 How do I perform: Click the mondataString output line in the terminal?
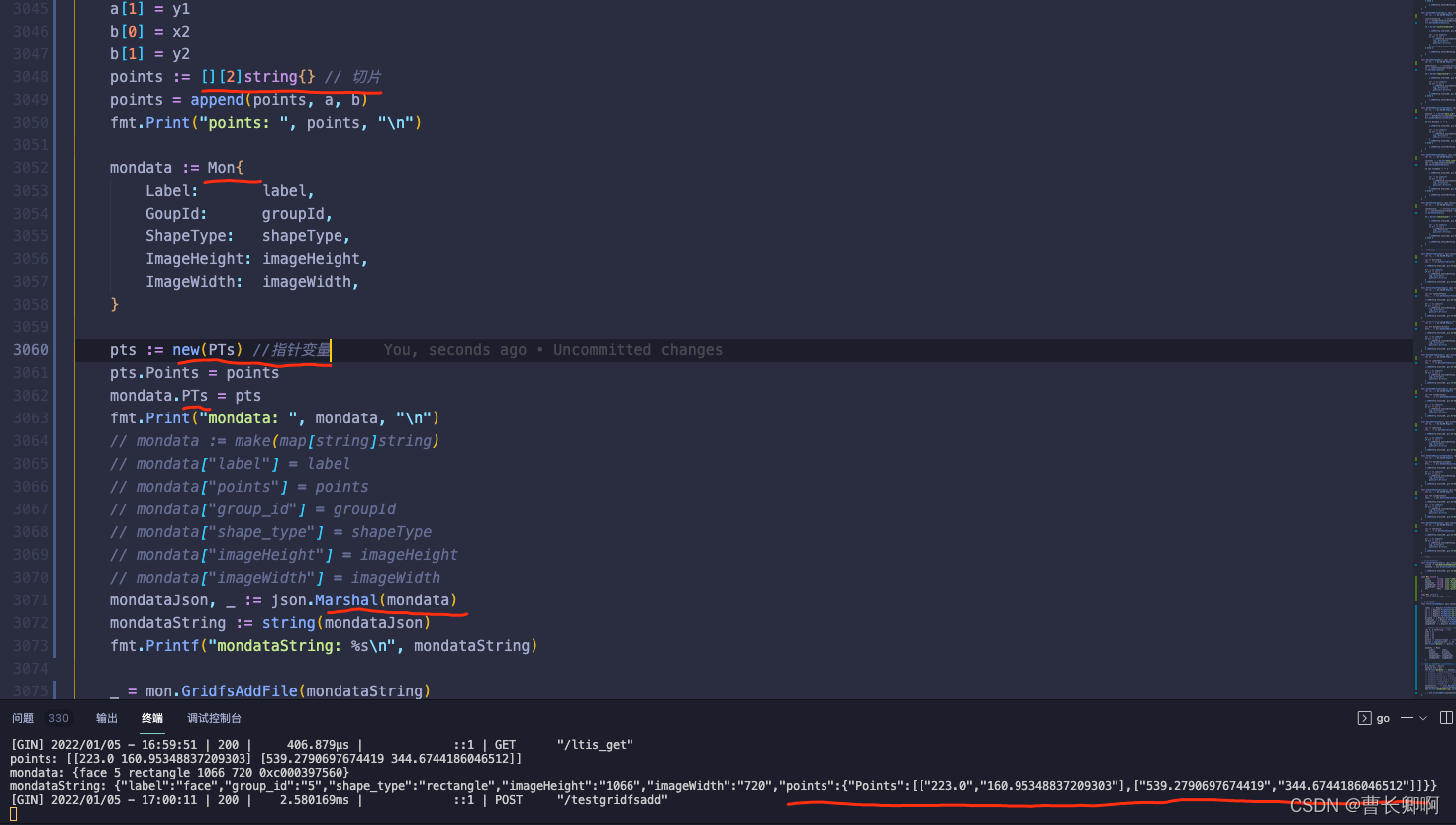(x=396, y=785)
